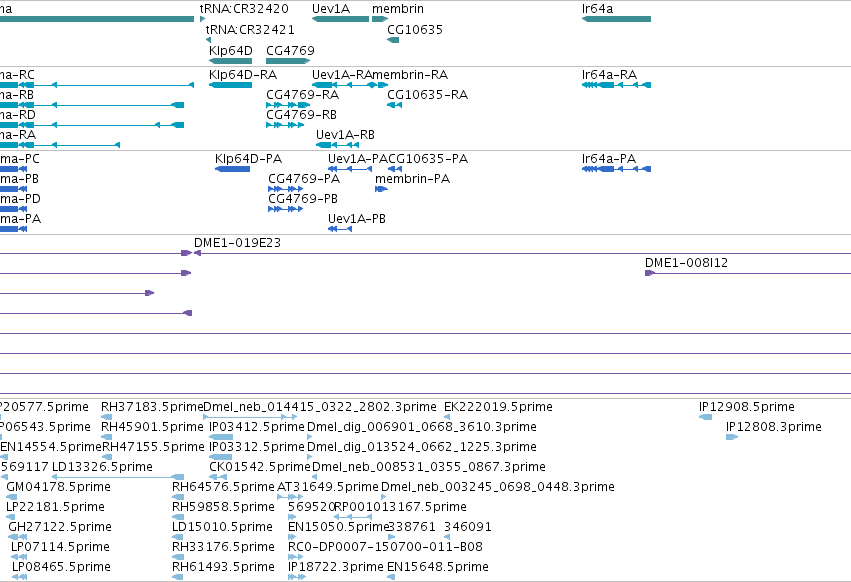The width and height of the screenshot is (851, 582).
Task: Click the EN15648.5prime label
Action: [x=438, y=567]
